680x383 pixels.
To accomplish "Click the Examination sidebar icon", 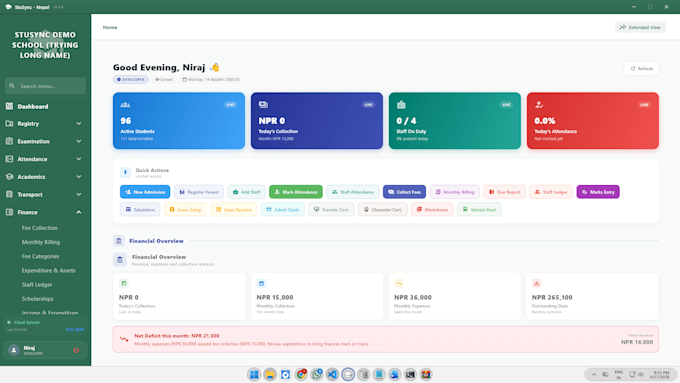I will coord(9,141).
